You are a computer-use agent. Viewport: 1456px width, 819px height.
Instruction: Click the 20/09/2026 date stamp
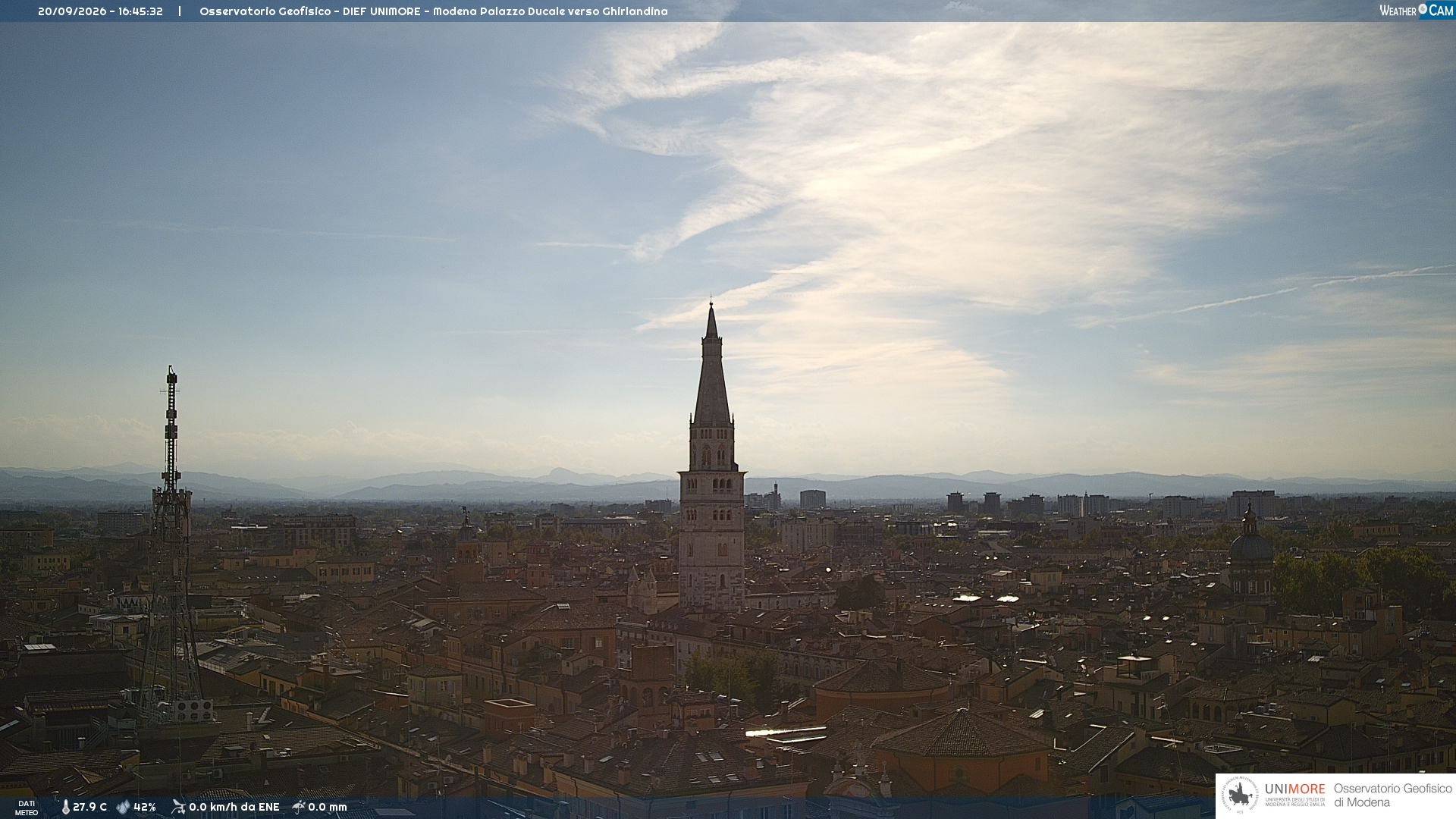click(72, 11)
